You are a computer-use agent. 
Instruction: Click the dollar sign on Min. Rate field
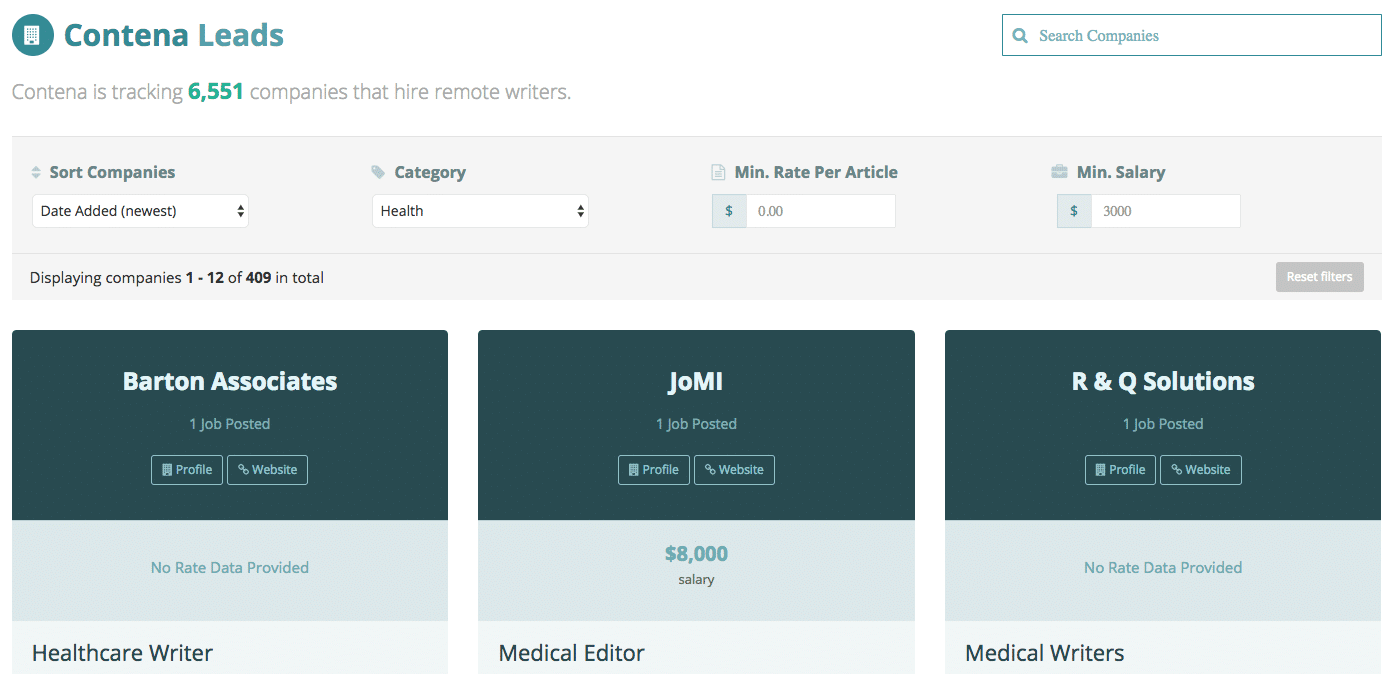[x=729, y=211]
